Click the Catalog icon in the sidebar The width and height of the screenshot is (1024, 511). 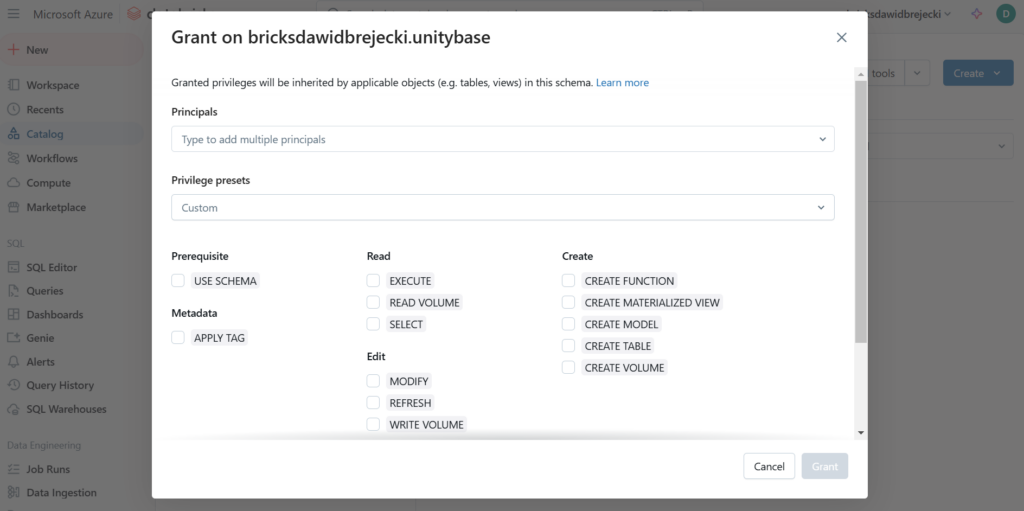[x=14, y=134]
